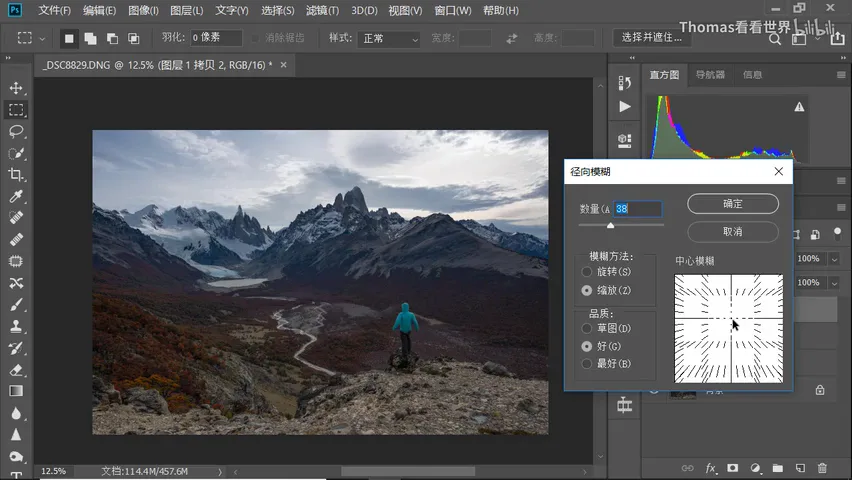852x480 pixels.
Task: Click 确定 in radial blur dialog
Action: (733, 204)
